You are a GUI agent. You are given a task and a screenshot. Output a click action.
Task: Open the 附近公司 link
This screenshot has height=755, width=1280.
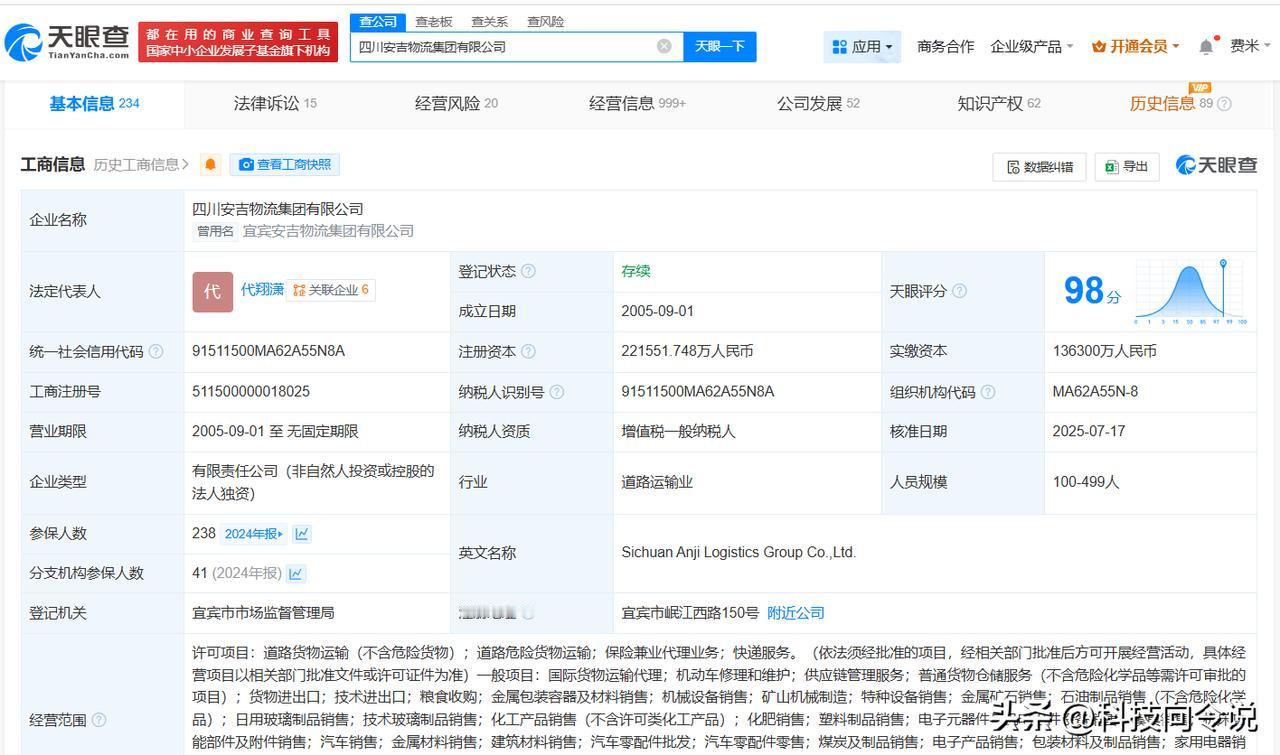click(796, 613)
